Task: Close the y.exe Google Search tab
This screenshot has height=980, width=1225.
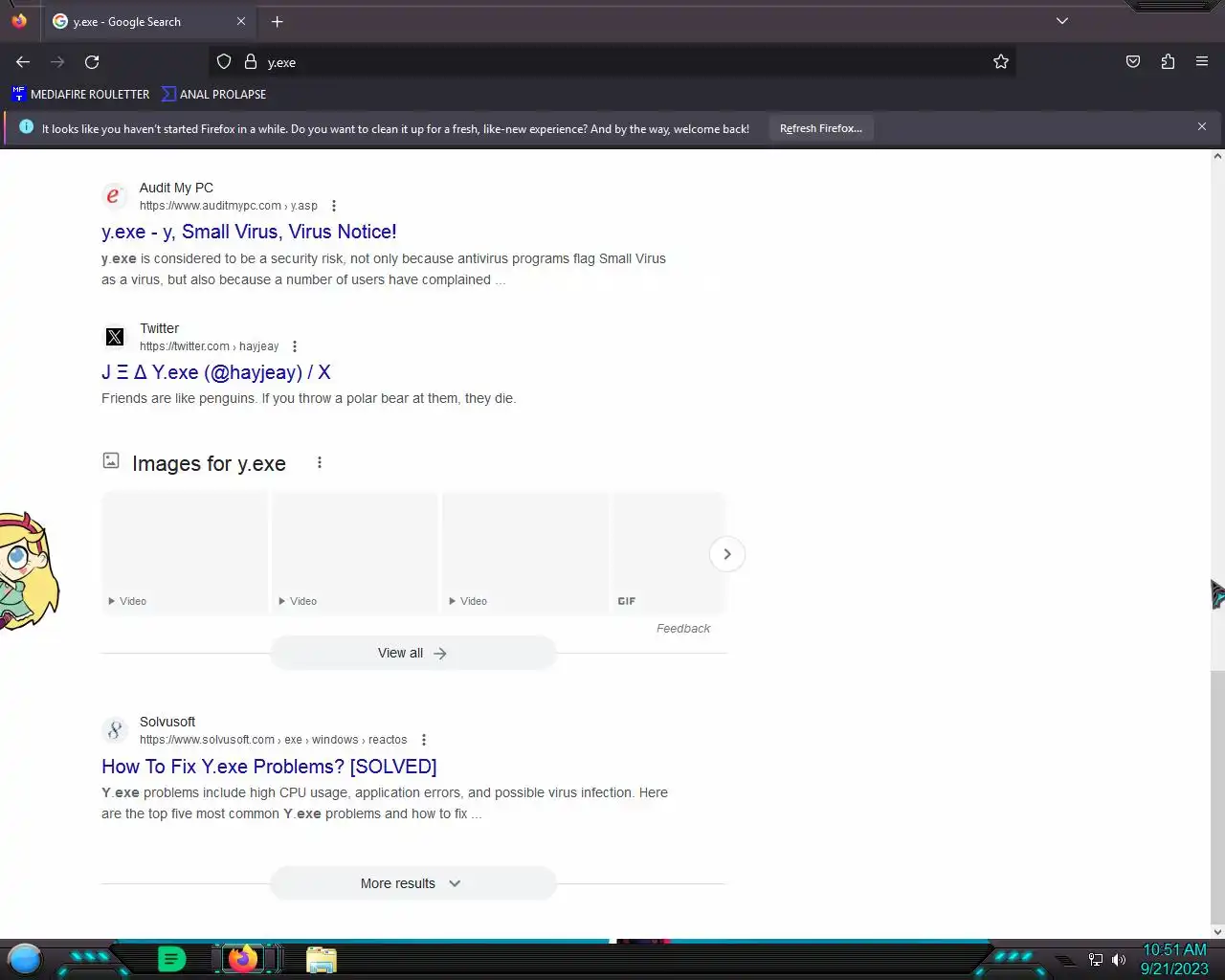Action: click(x=241, y=21)
